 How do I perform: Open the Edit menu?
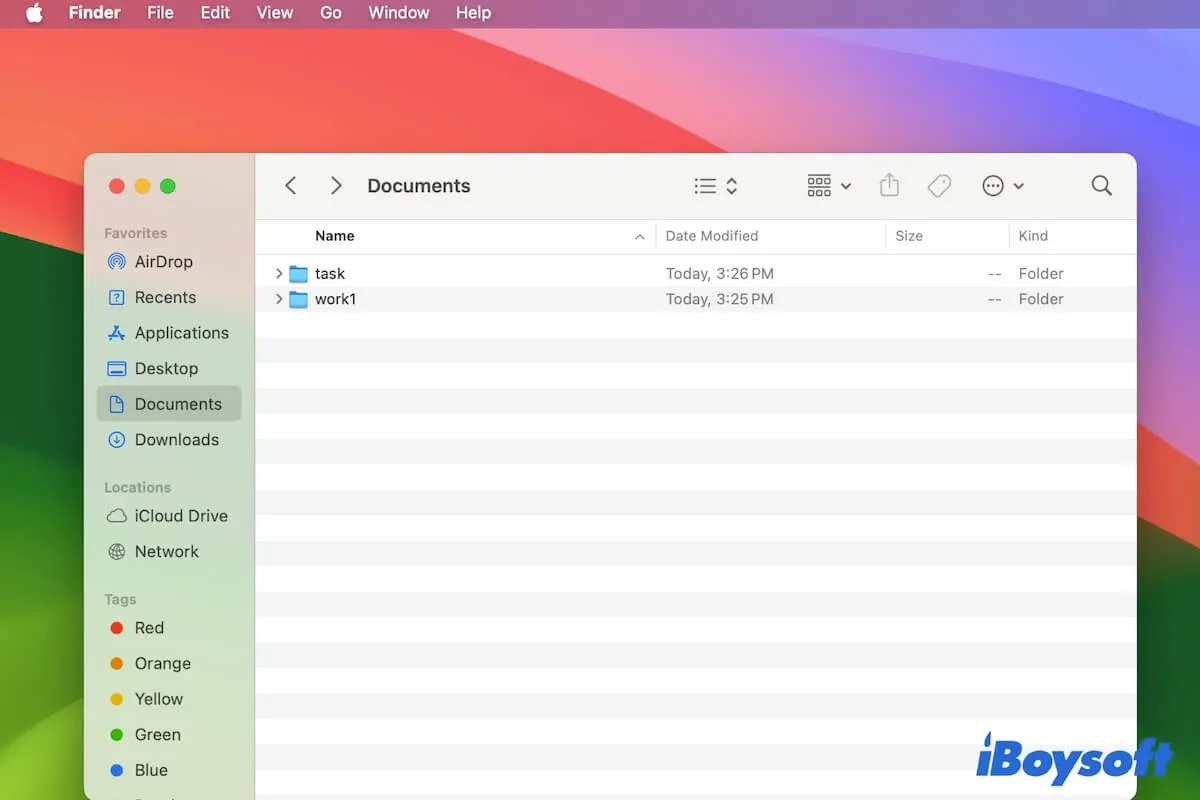[215, 13]
